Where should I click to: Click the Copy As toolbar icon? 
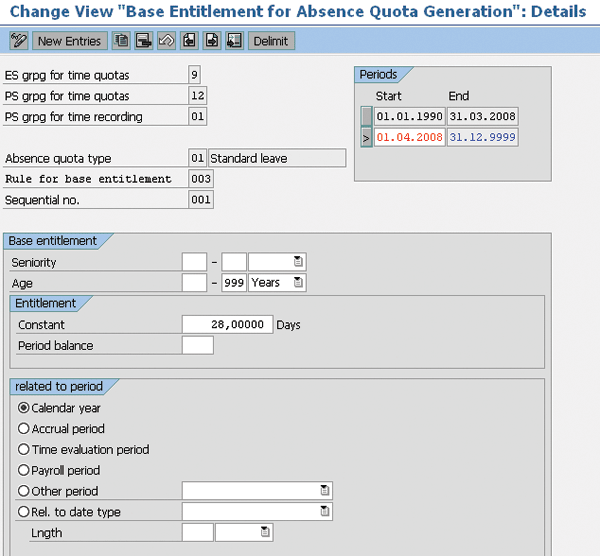click(x=121, y=41)
